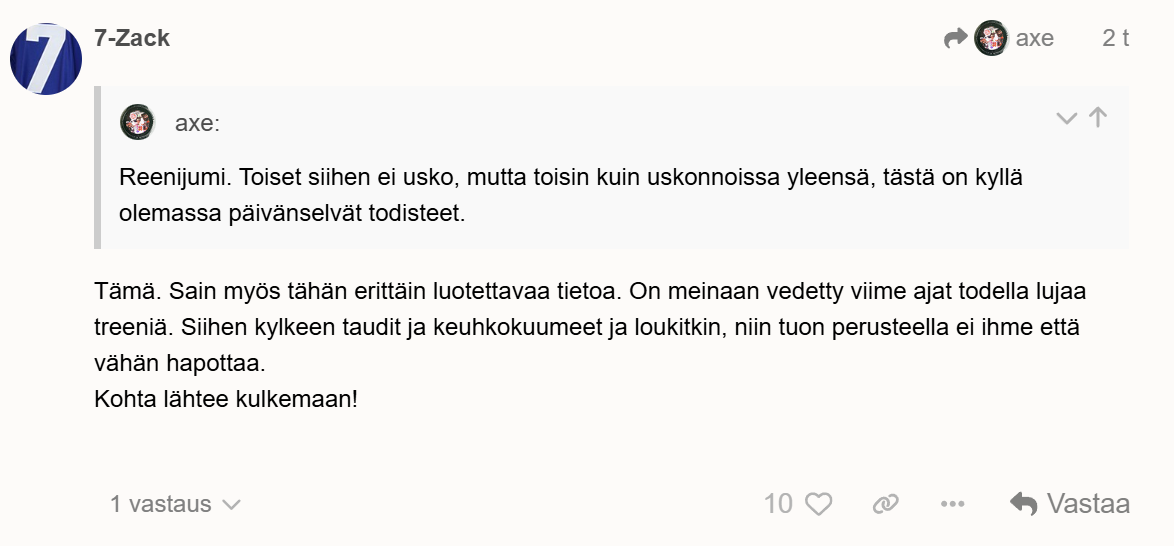Click the chevron next to 1 vastaus

[x=231, y=505]
